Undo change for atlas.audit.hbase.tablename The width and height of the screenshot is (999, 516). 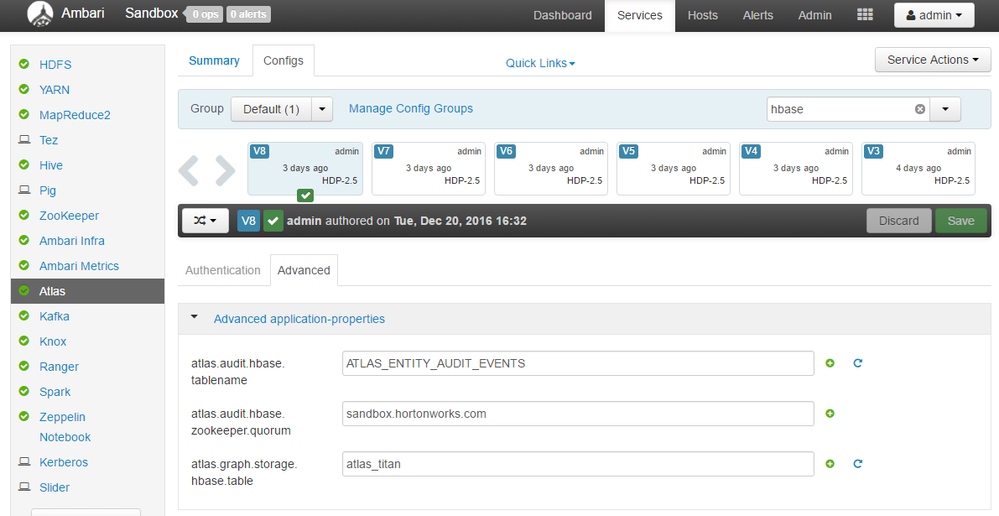[x=858, y=363]
